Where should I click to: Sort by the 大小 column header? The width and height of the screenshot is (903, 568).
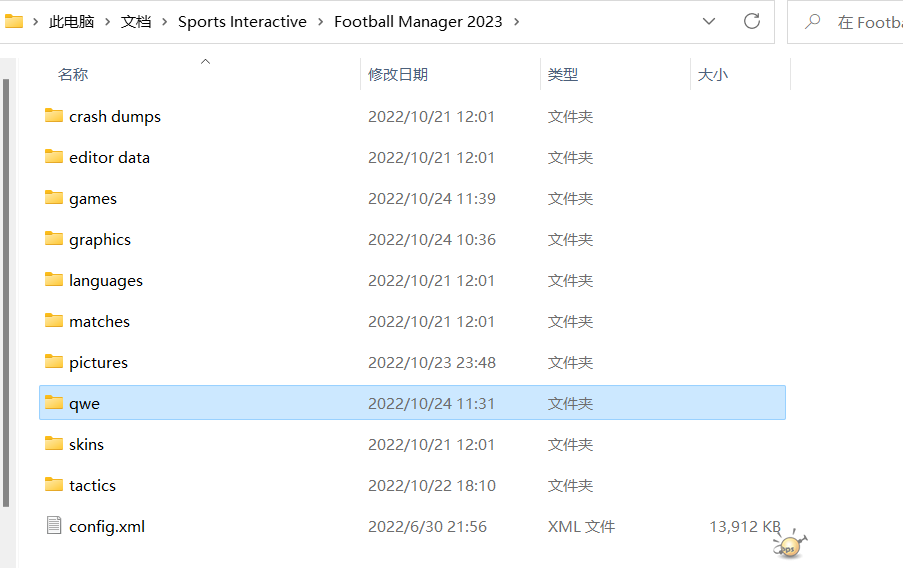[x=713, y=74]
